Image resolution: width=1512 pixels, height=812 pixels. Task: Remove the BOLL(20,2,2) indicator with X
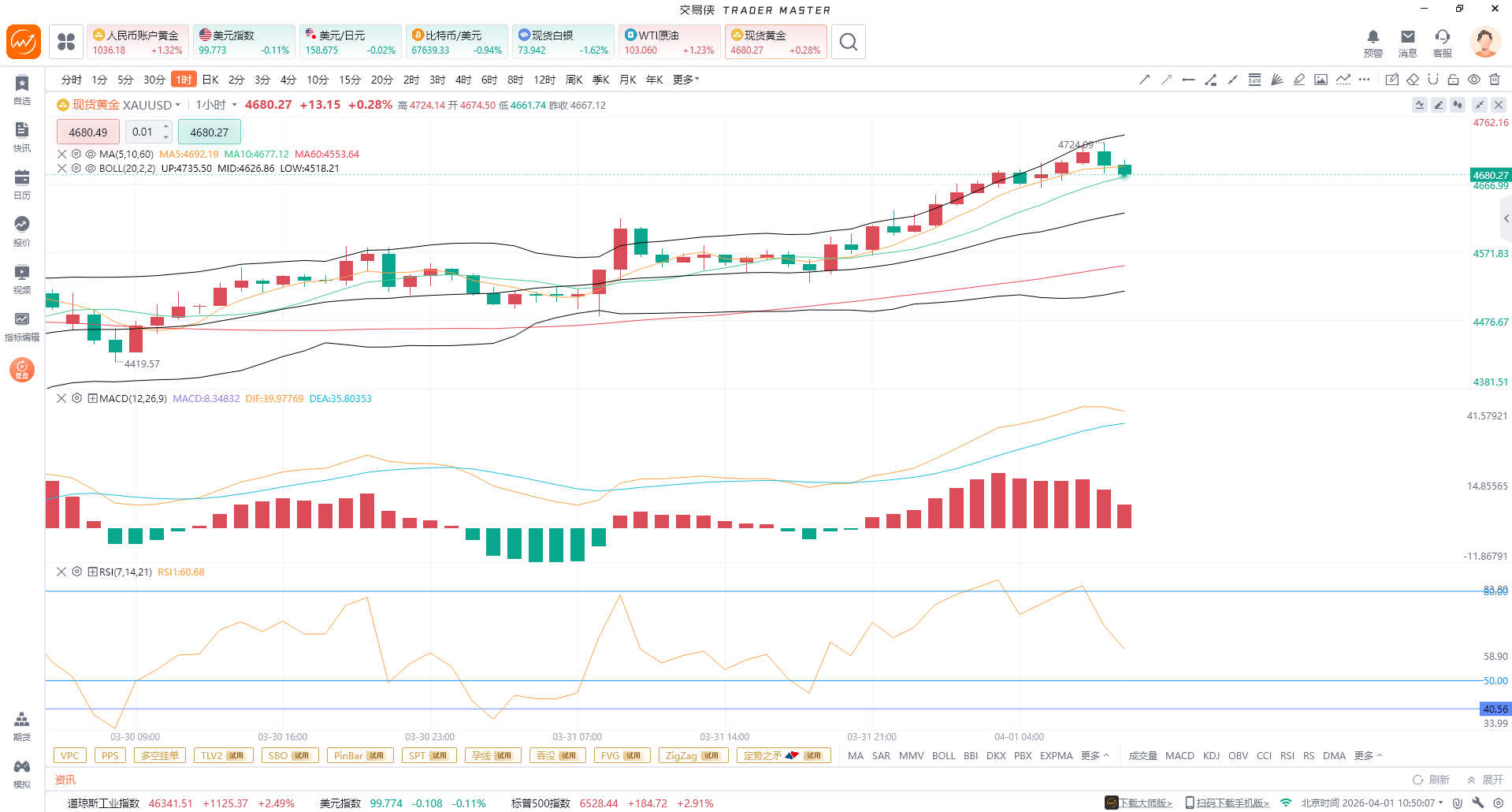point(62,169)
